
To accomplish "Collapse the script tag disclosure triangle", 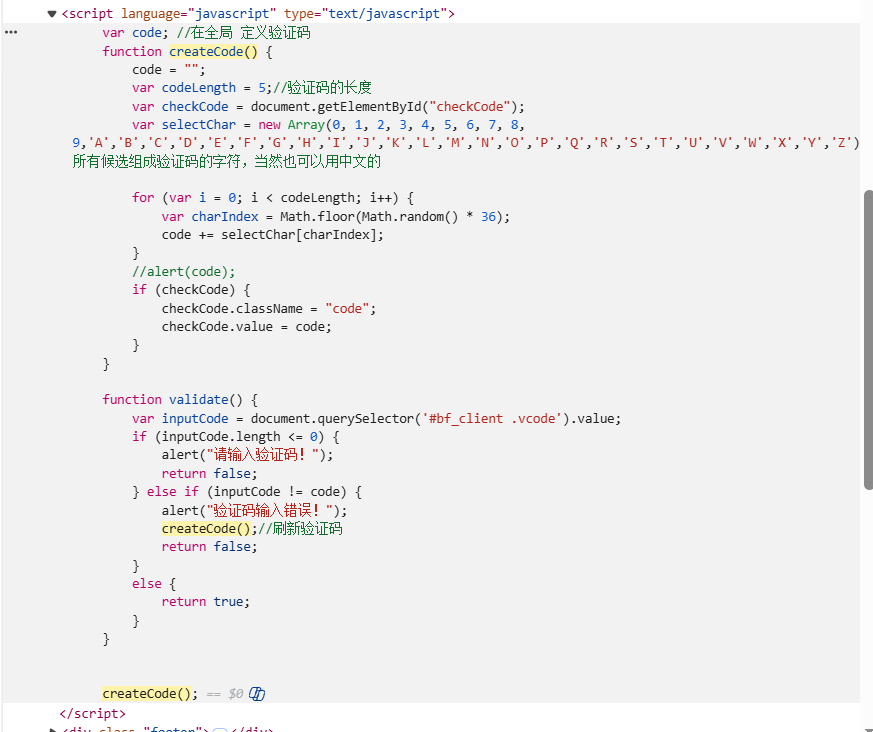I will [52, 14].
